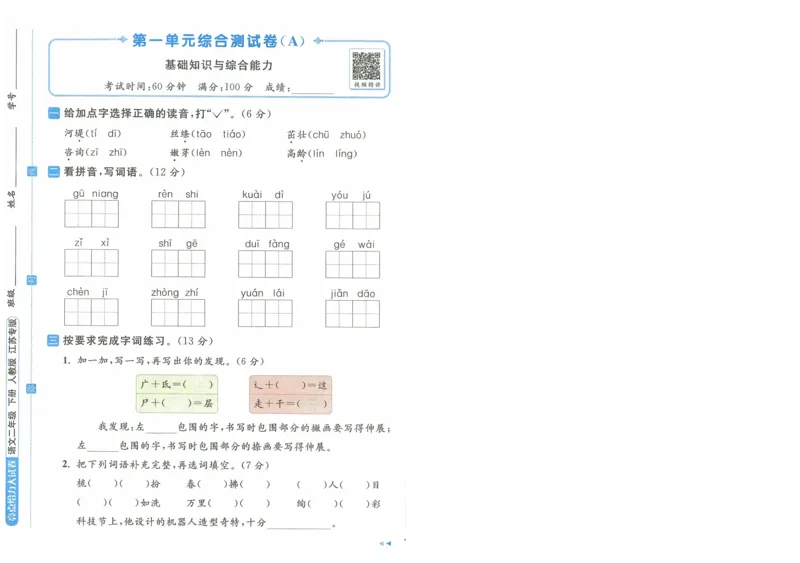
Task: Click the green 广+氐=( ) equation cell
Action: pyautogui.click(x=177, y=384)
